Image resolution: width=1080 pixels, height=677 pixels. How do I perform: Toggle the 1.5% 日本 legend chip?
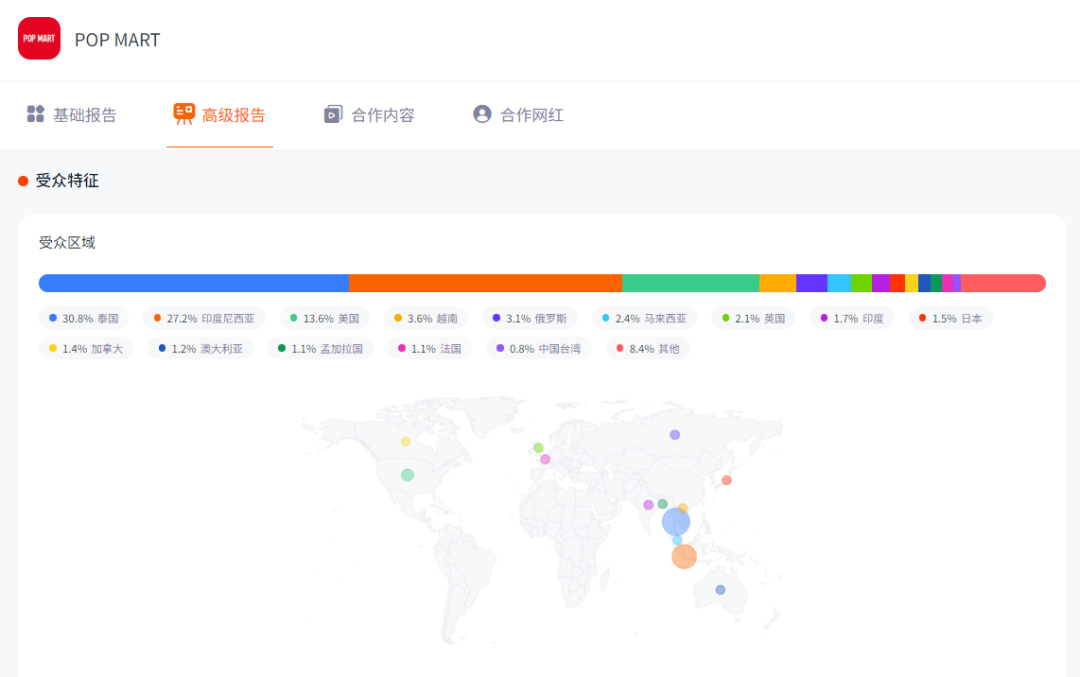[x=950, y=317]
